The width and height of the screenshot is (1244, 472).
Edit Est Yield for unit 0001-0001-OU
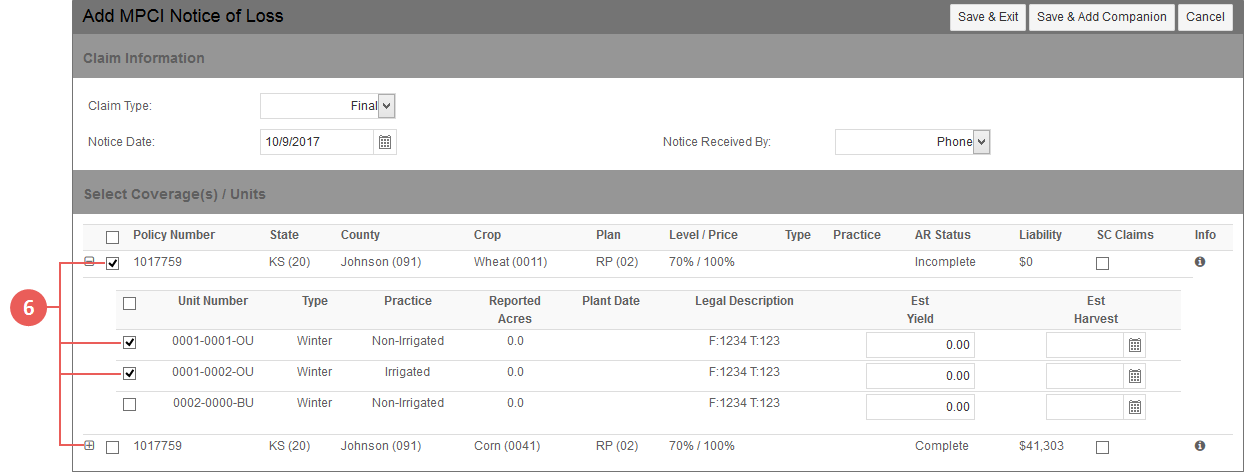tap(920, 345)
